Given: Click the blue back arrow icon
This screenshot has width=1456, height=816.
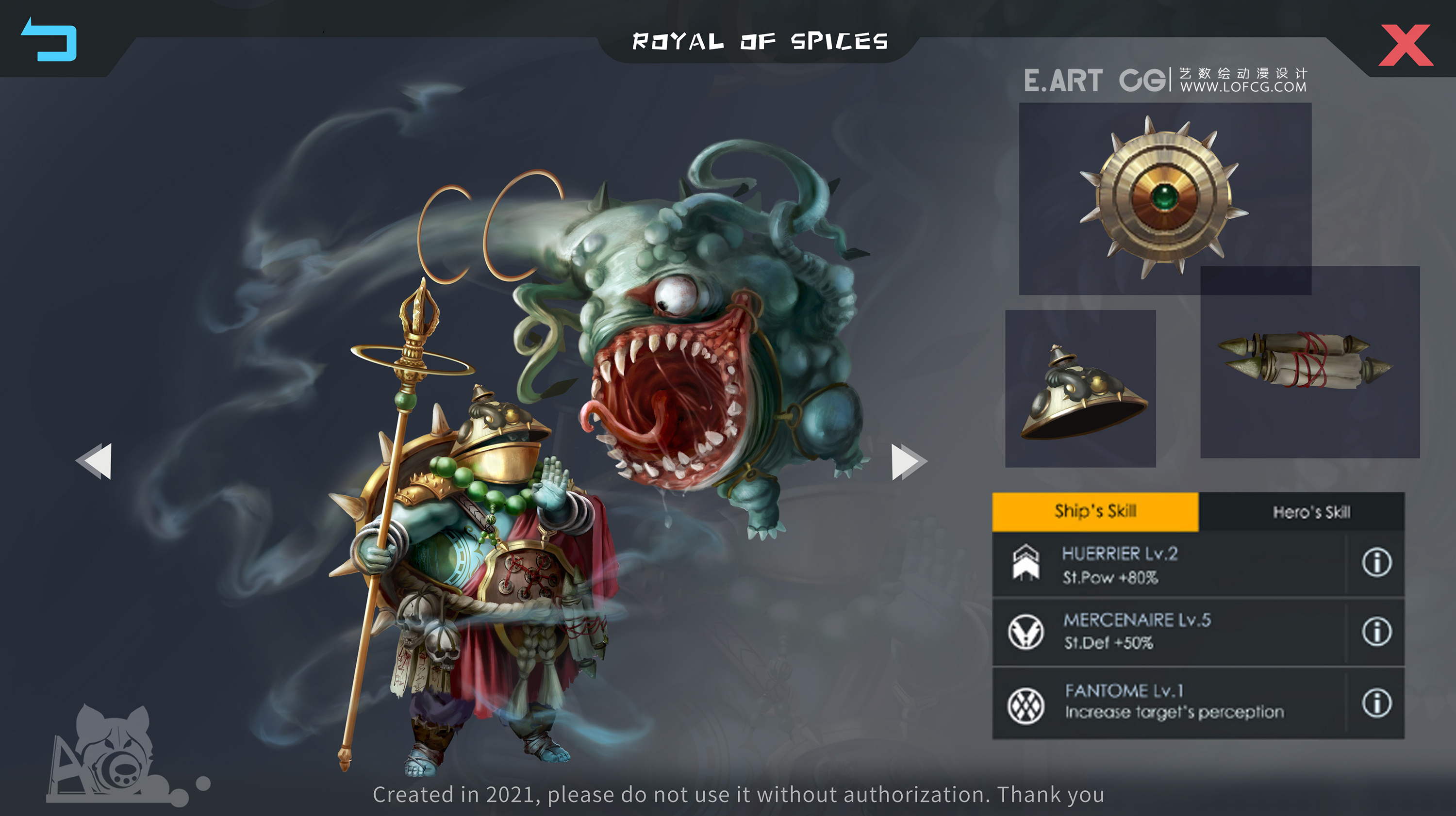Looking at the screenshot, I should [50, 40].
